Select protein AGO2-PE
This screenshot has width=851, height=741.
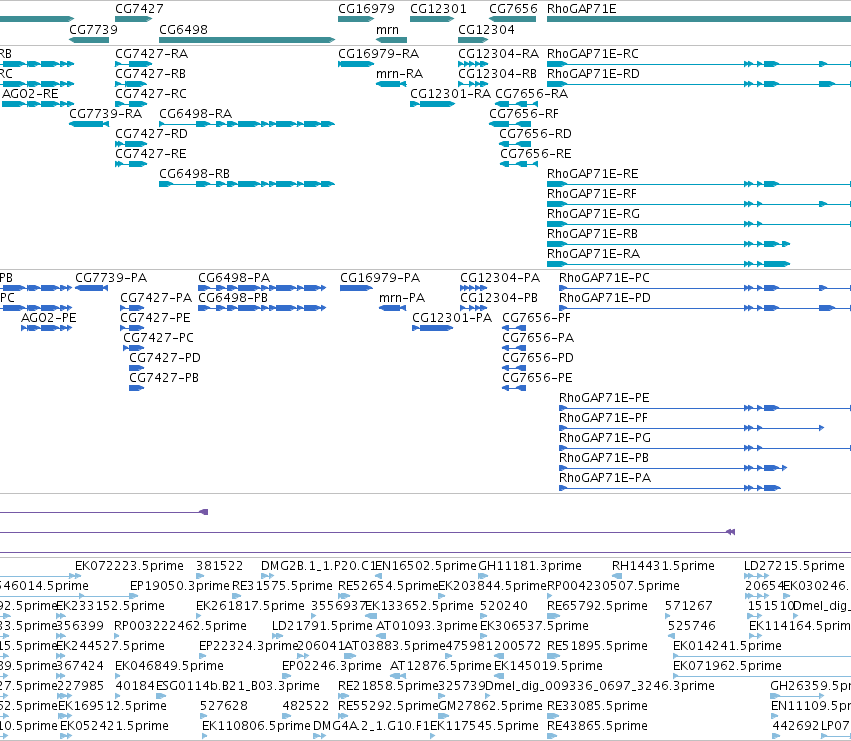pyautogui.click(x=49, y=318)
